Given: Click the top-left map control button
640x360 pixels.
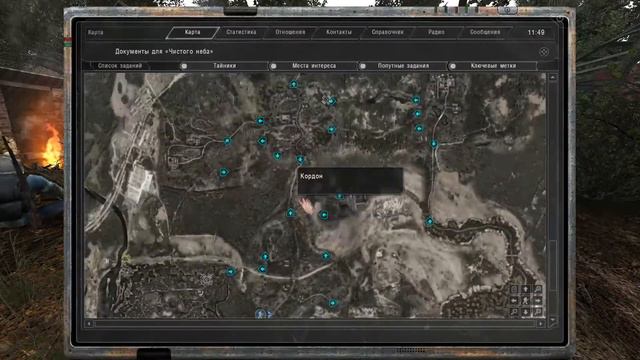Looking at the screenshot, I should pyautogui.click(x=514, y=289).
